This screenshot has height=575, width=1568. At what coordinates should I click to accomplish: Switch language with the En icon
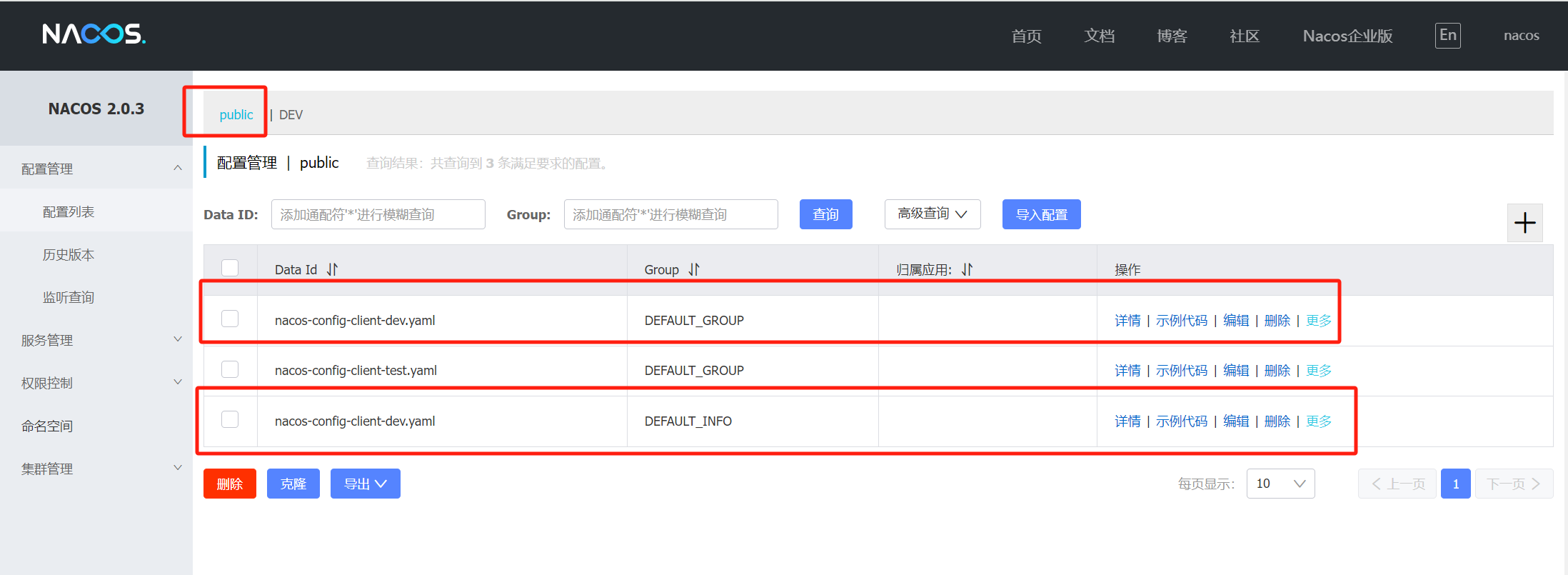(1447, 35)
